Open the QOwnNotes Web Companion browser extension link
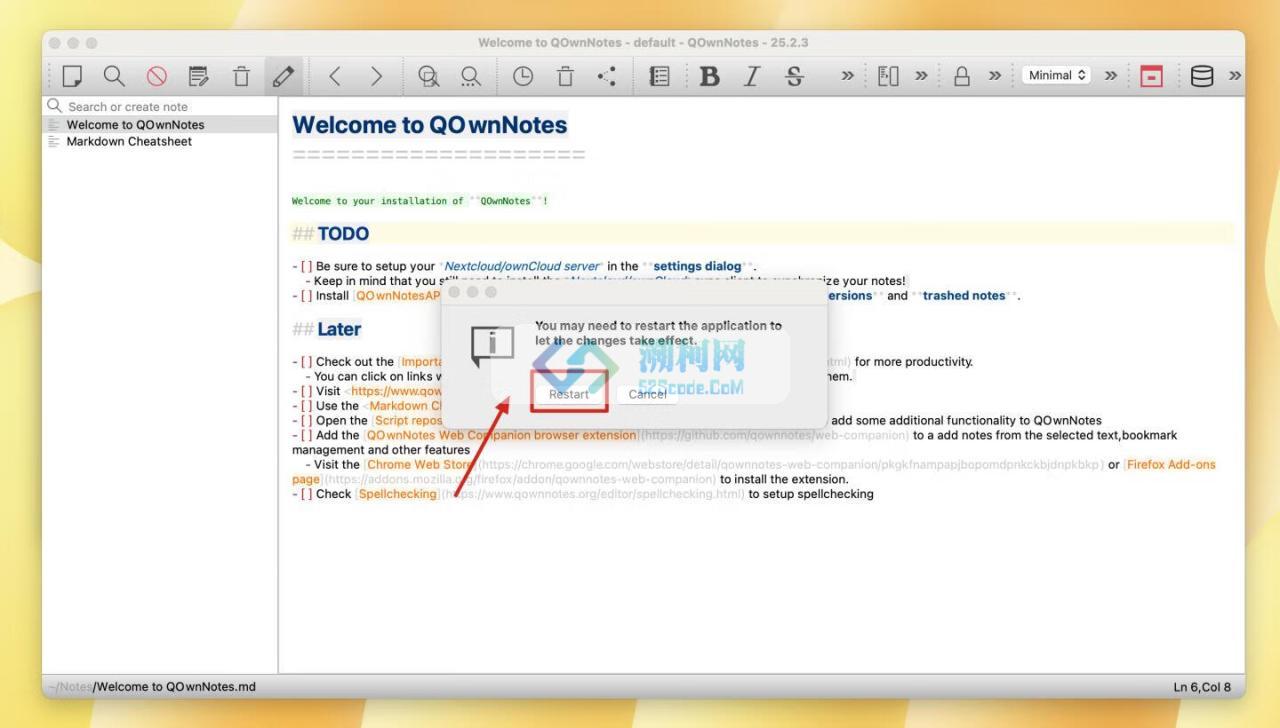This screenshot has height=728, width=1280. click(x=502, y=436)
